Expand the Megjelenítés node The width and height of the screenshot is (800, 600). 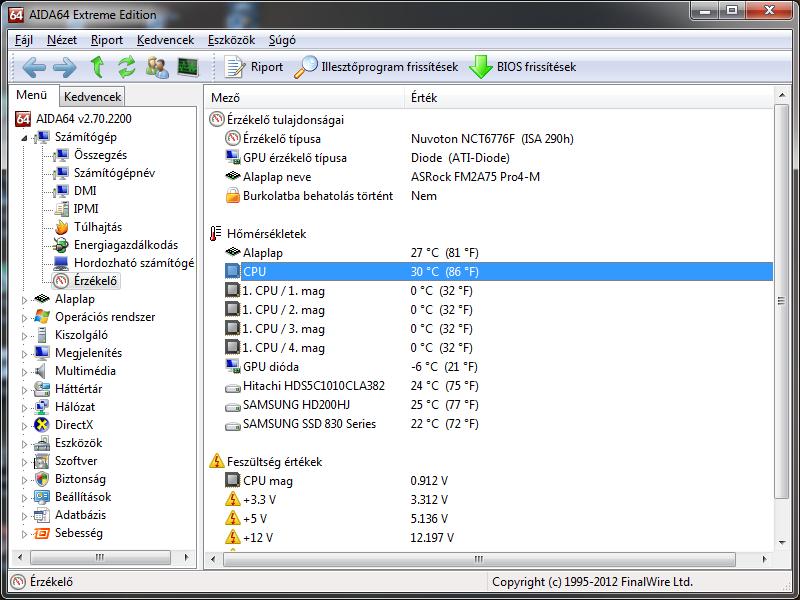pyautogui.click(x=24, y=354)
